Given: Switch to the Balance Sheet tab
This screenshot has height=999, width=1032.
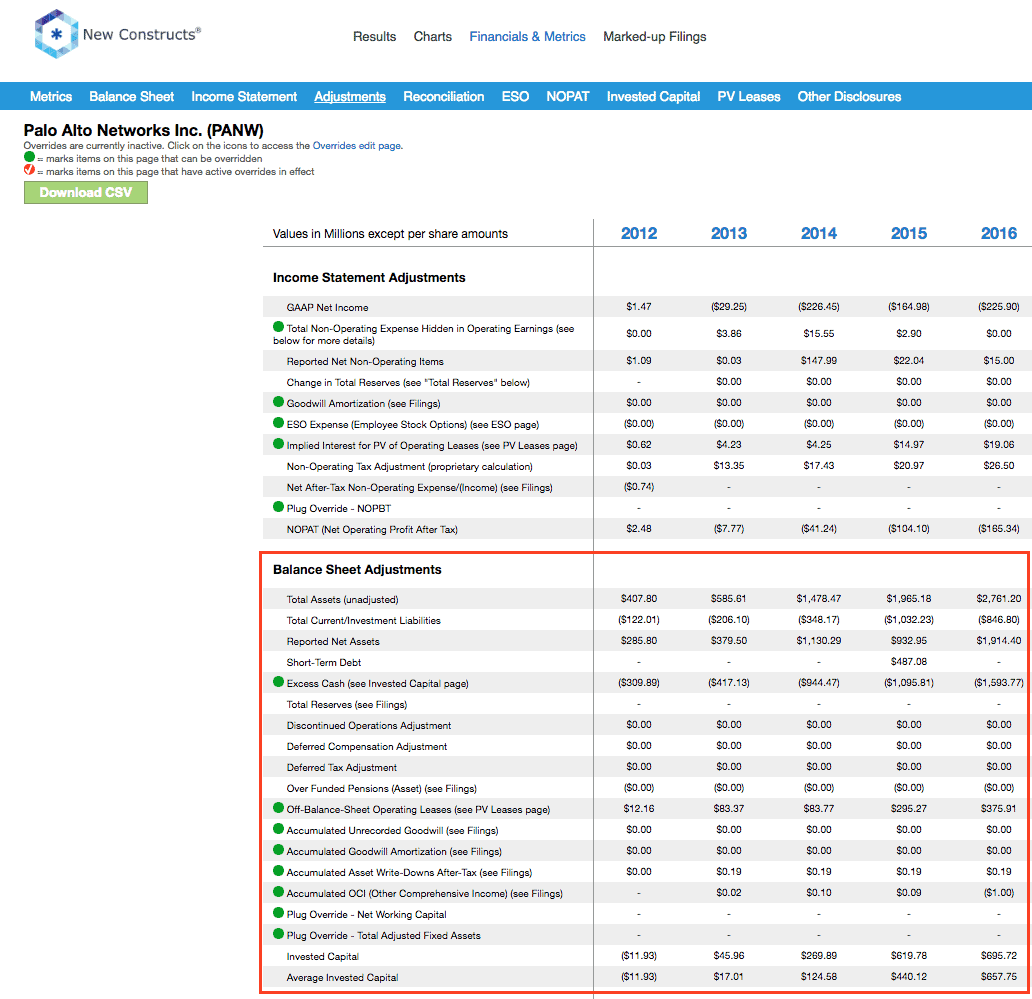Looking at the screenshot, I should [x=132, y=97].
